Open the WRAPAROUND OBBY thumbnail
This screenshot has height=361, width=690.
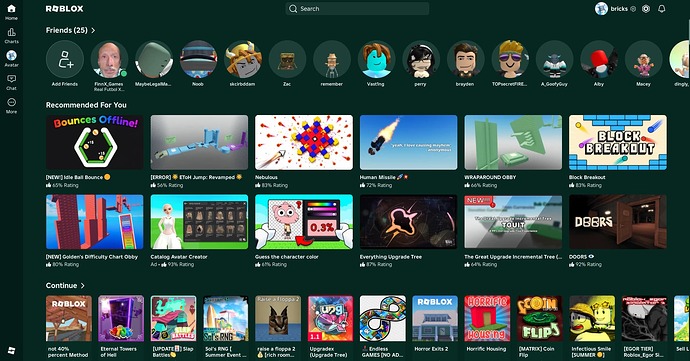(x=513, y=142)
